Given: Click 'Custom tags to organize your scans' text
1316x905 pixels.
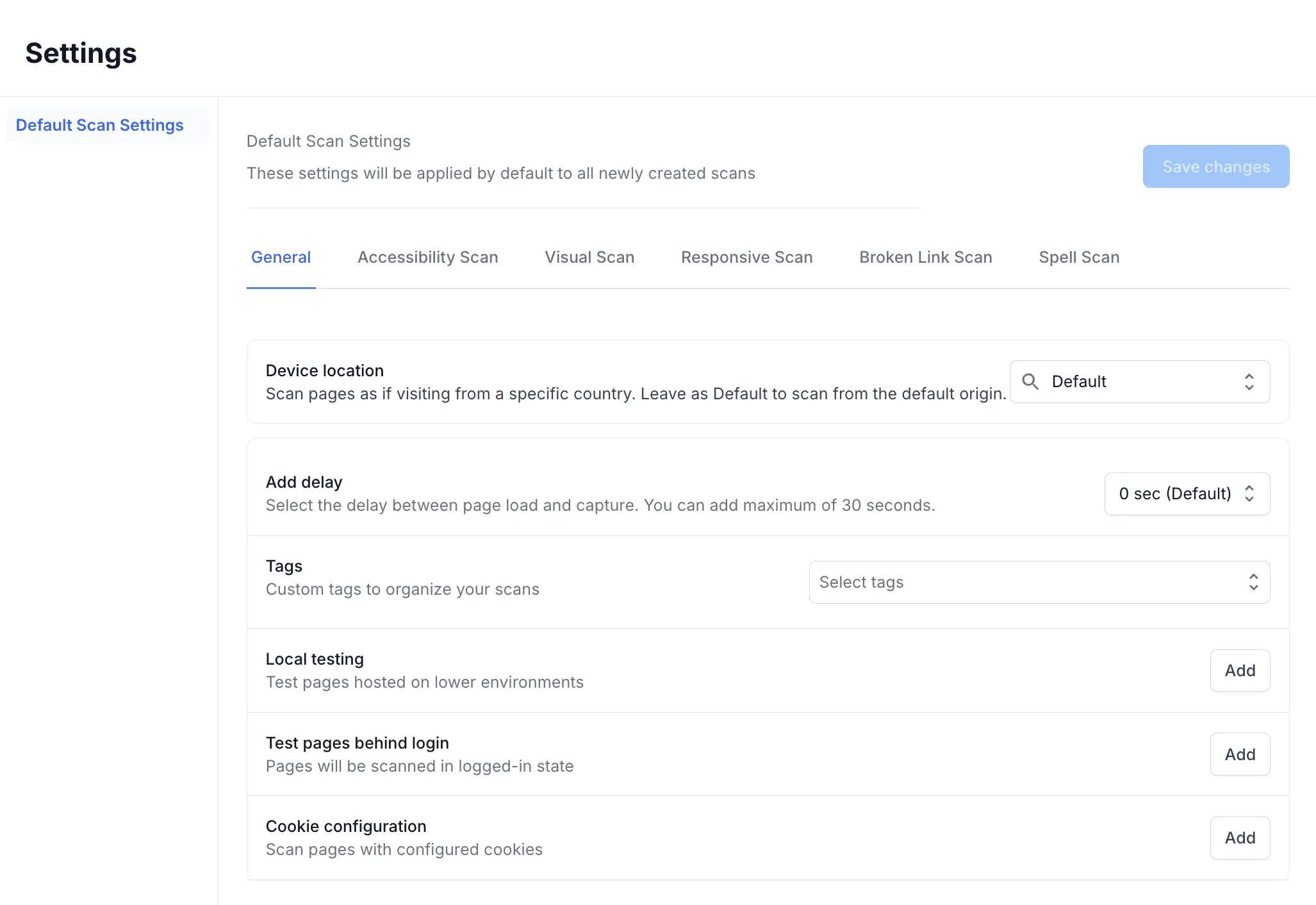Looking at the screenshot, I should pos(402,589).
